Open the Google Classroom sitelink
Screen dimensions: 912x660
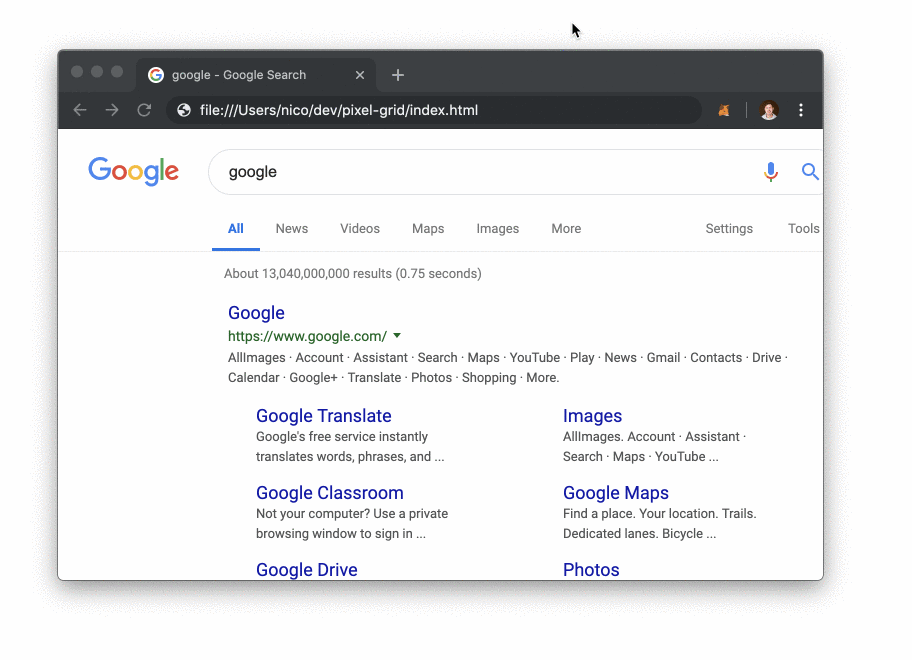tap(329, 493)
